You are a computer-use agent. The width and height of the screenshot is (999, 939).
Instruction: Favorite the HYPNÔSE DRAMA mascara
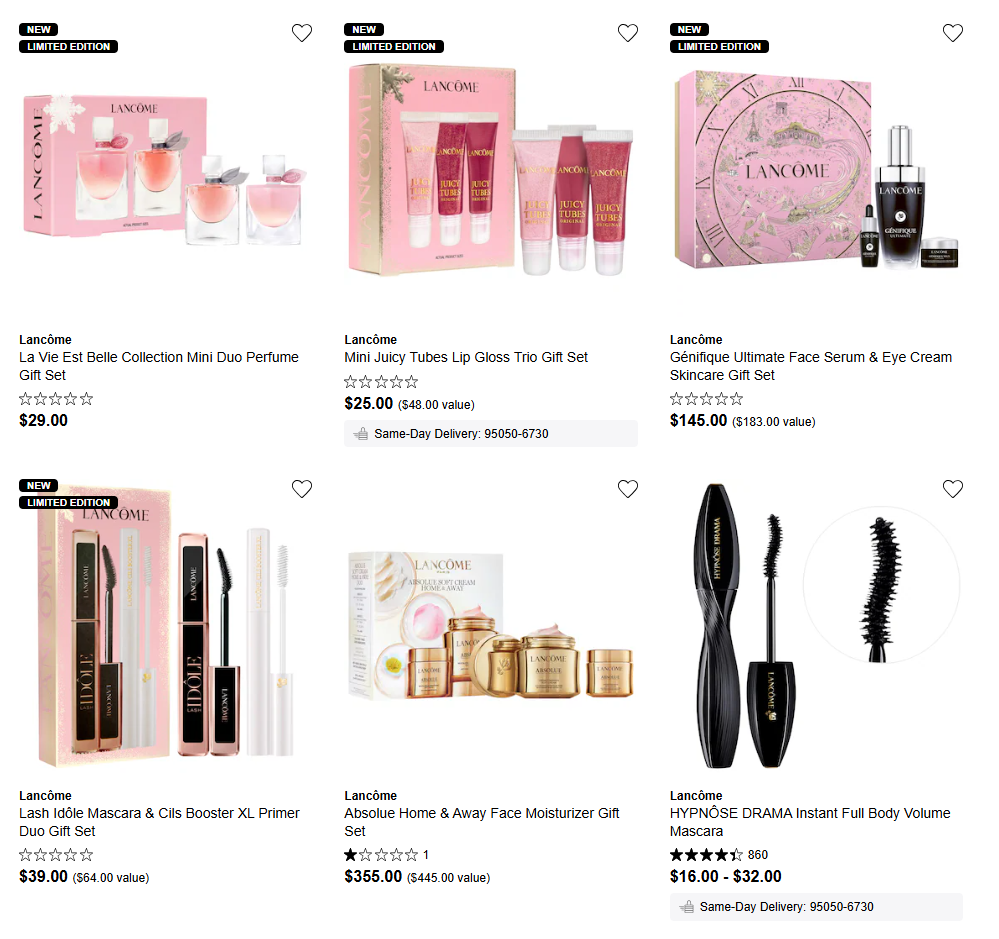[x=952, y=489]
